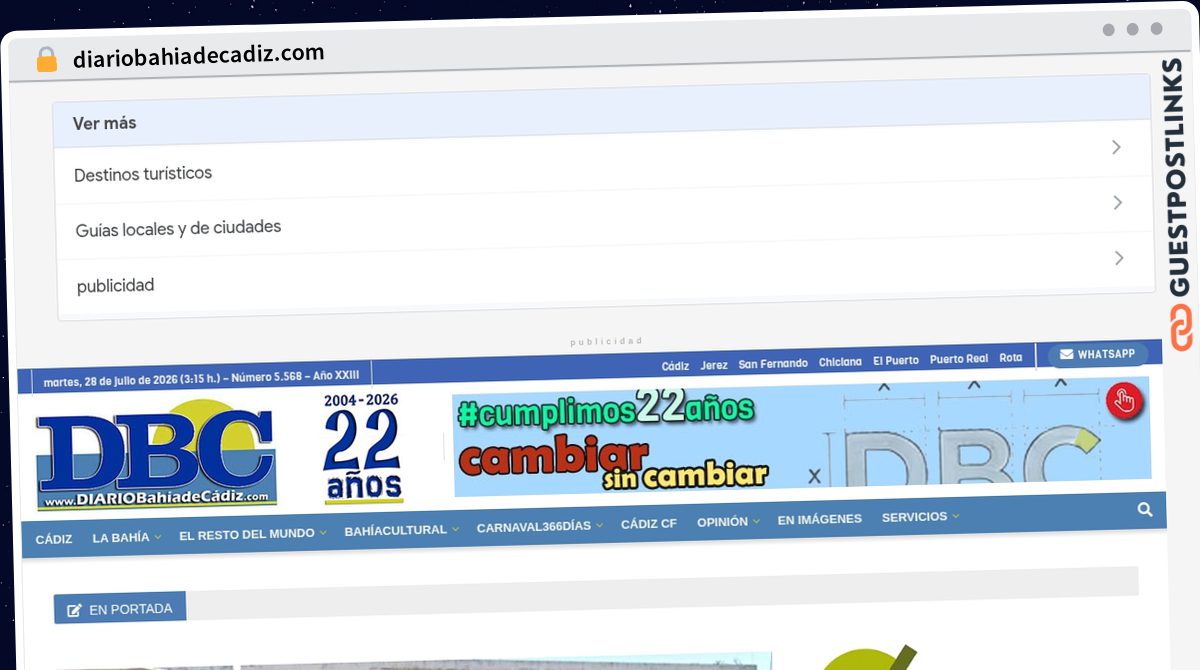Screen dimensions: 1200x670
Task: Go to the Cádiz CF section
Action: (x=648, y=524)
